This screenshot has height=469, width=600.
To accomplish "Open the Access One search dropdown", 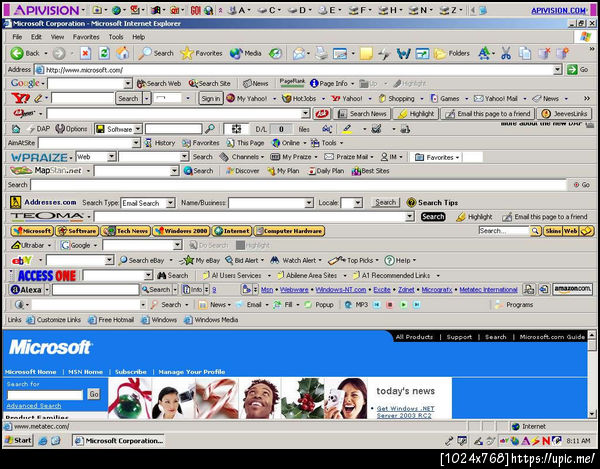I will coord(148,275).
